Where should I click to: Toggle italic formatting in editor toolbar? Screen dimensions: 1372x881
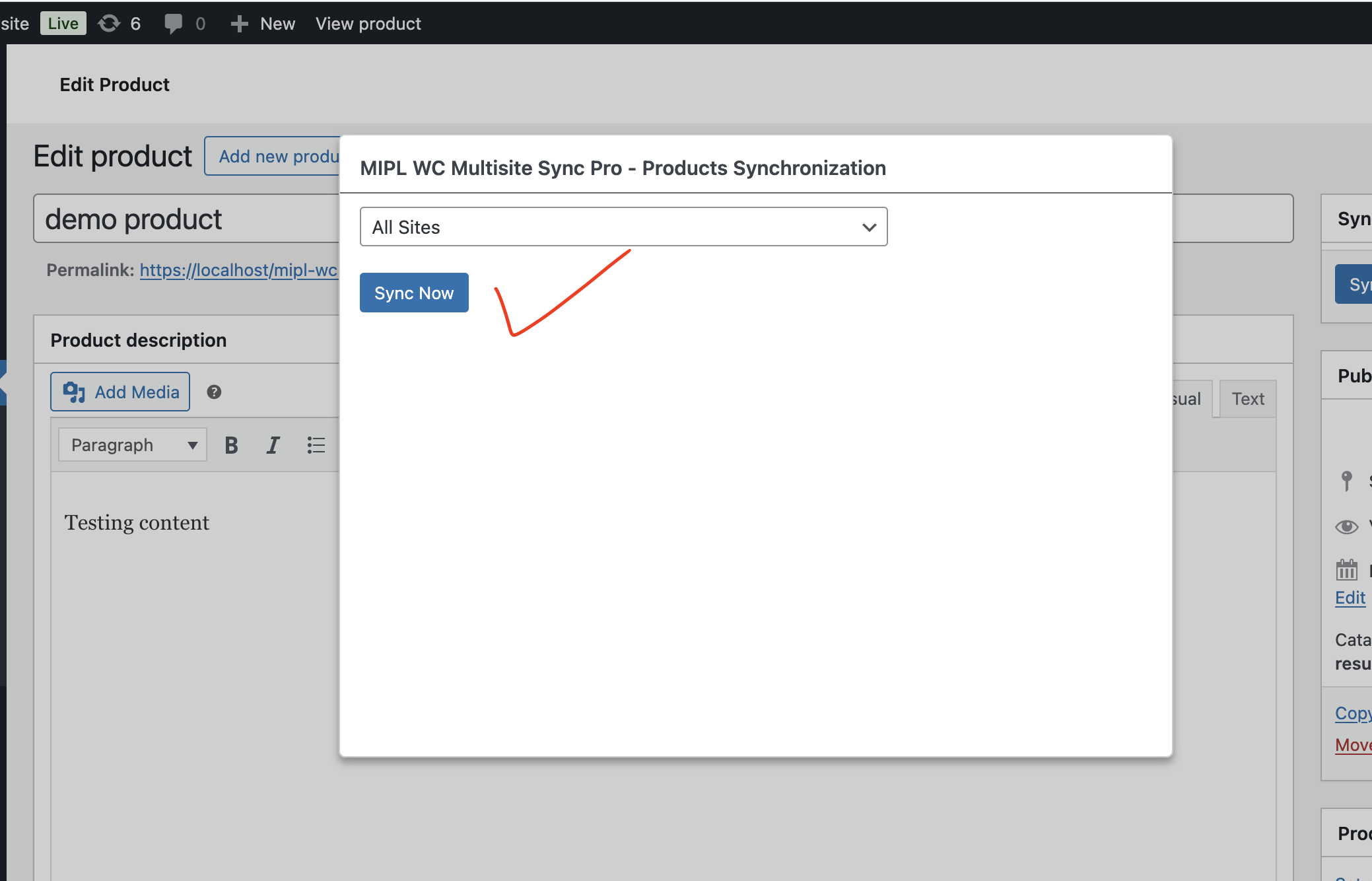coord(273,445)
